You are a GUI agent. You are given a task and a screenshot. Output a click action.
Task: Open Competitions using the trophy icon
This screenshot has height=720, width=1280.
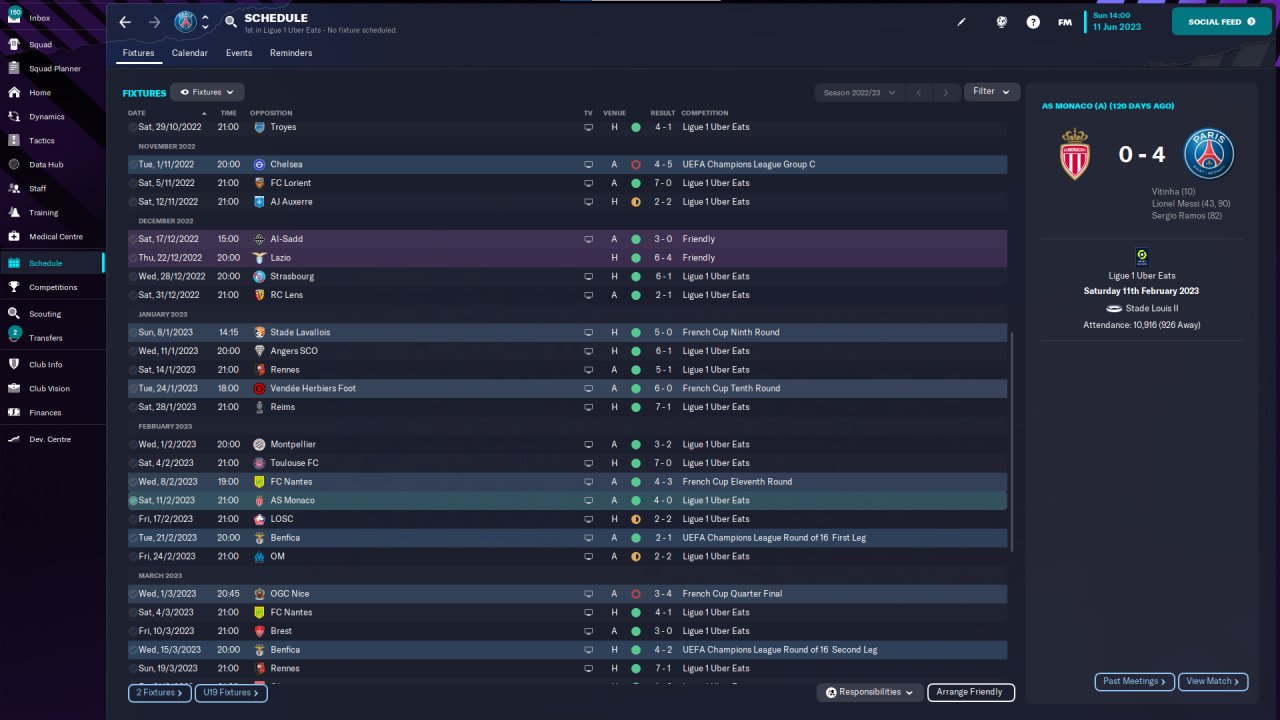pos(14,287)
